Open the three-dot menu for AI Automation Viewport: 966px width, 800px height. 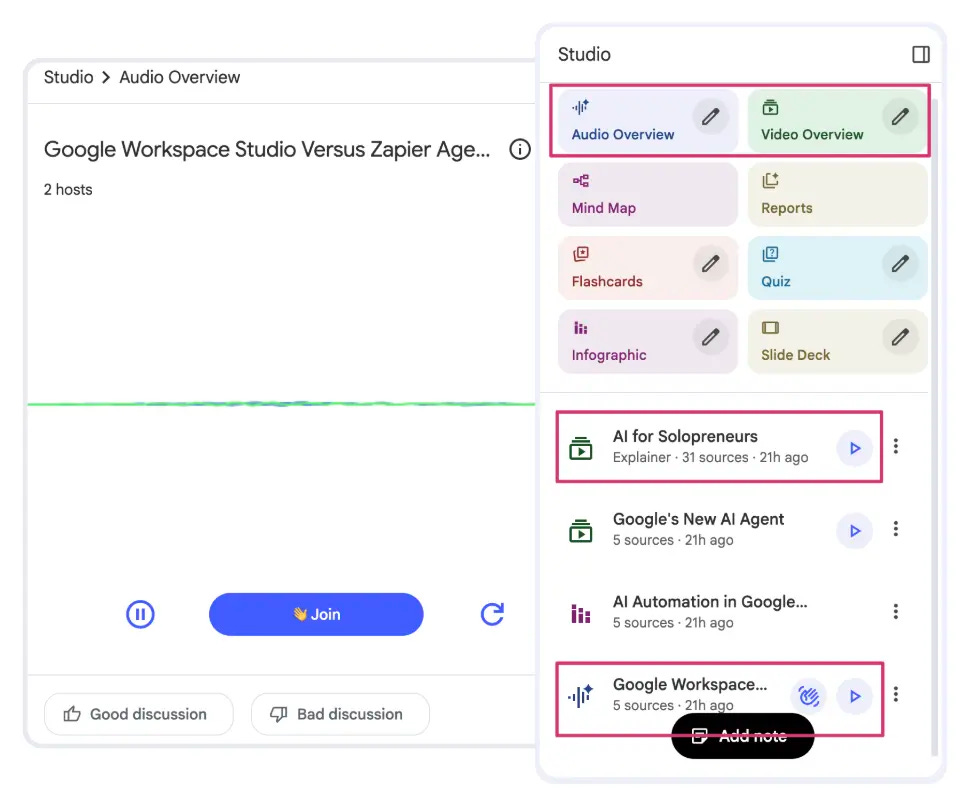(896, 611)
